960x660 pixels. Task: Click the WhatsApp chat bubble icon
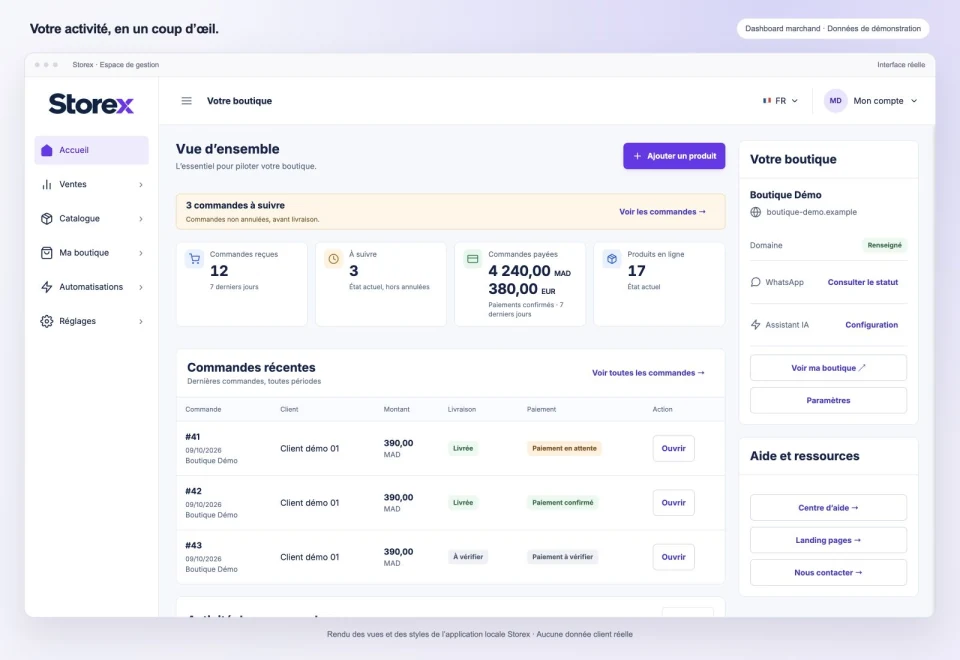(x=756, y=282)
